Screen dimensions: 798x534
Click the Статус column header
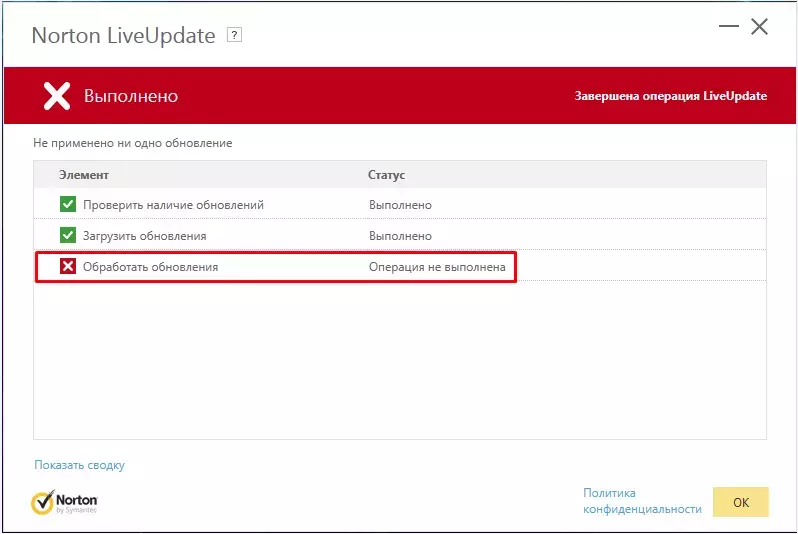point(386,175)
